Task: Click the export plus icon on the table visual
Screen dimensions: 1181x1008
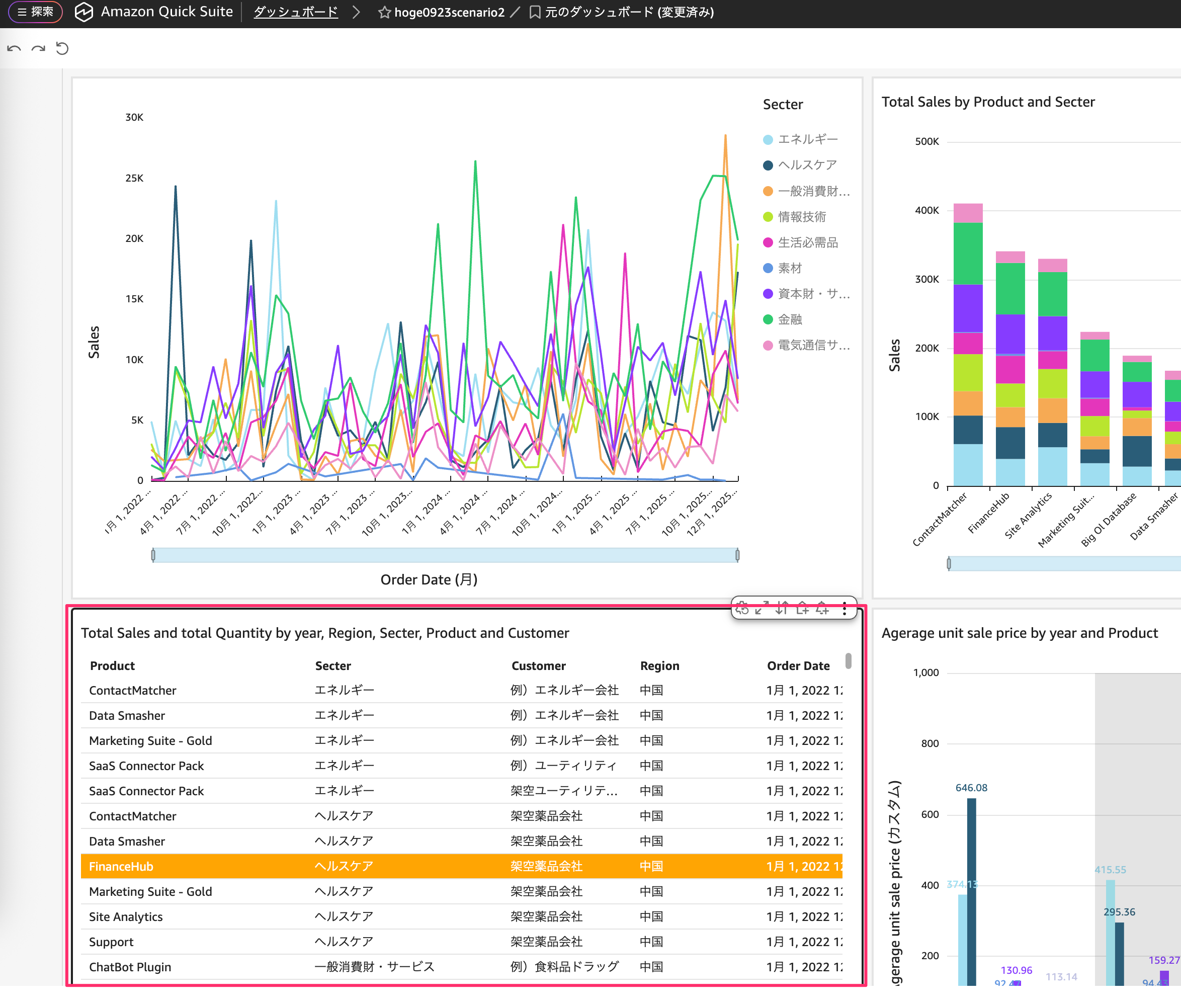Action: 803,608
